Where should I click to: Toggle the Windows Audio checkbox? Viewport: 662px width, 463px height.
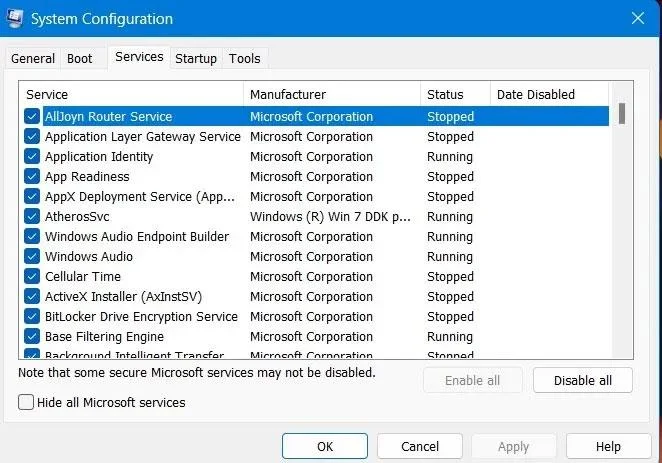[x=32, y=256]
